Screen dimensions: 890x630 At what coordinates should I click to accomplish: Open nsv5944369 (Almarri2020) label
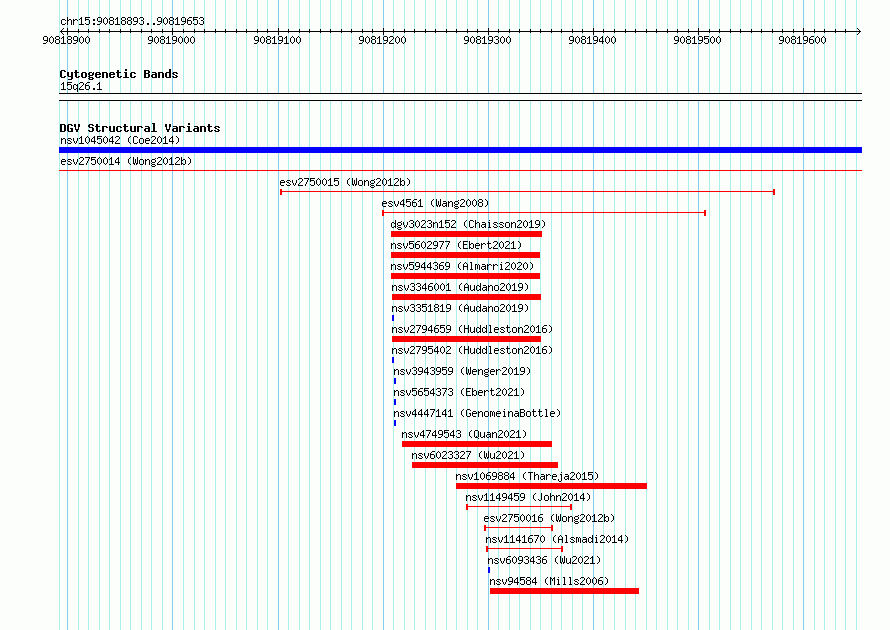coord(462,266)
